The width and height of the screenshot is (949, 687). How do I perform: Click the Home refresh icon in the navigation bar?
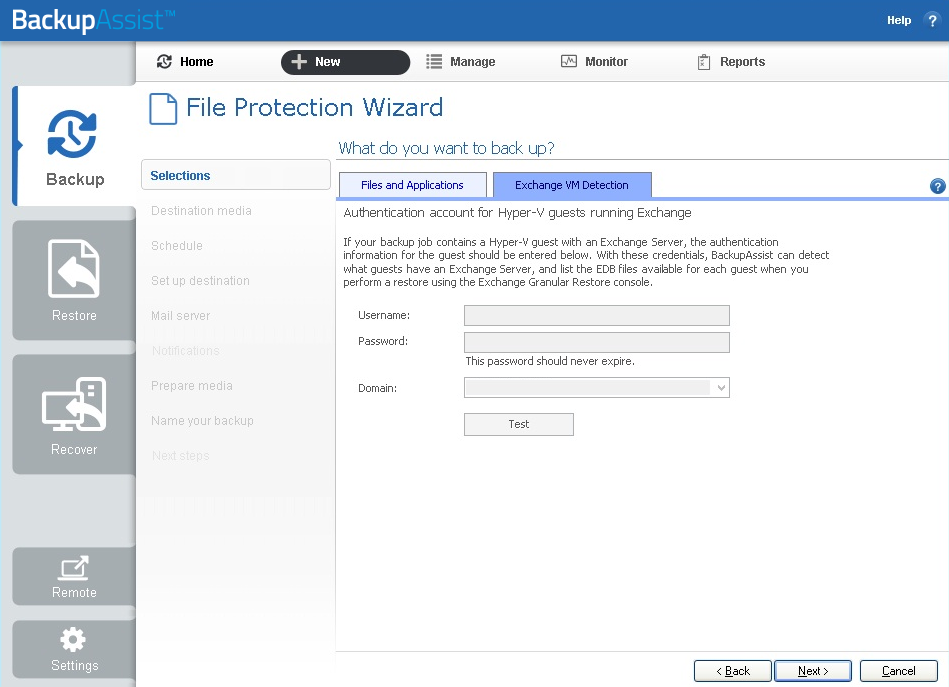coord(164,61)
